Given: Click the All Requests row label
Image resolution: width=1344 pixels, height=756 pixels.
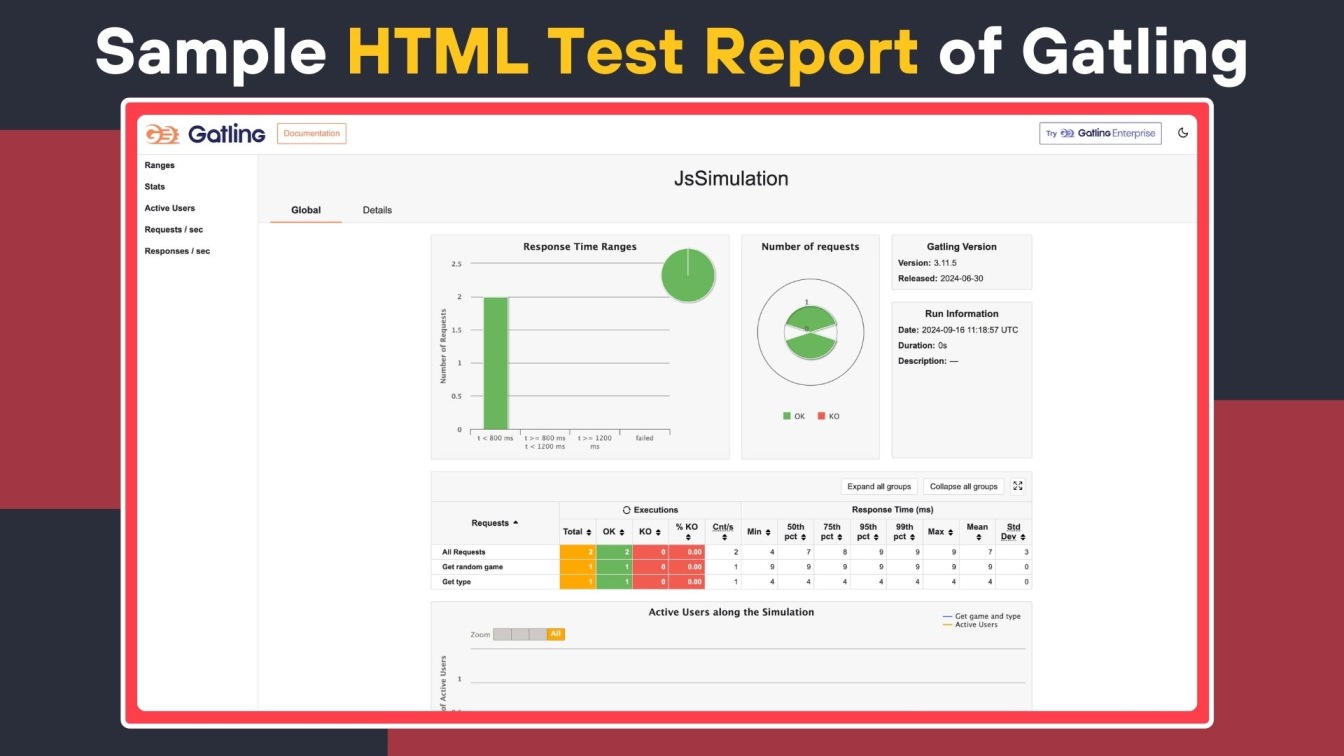Looking at the screenshot, I should [x=464, y=552].
